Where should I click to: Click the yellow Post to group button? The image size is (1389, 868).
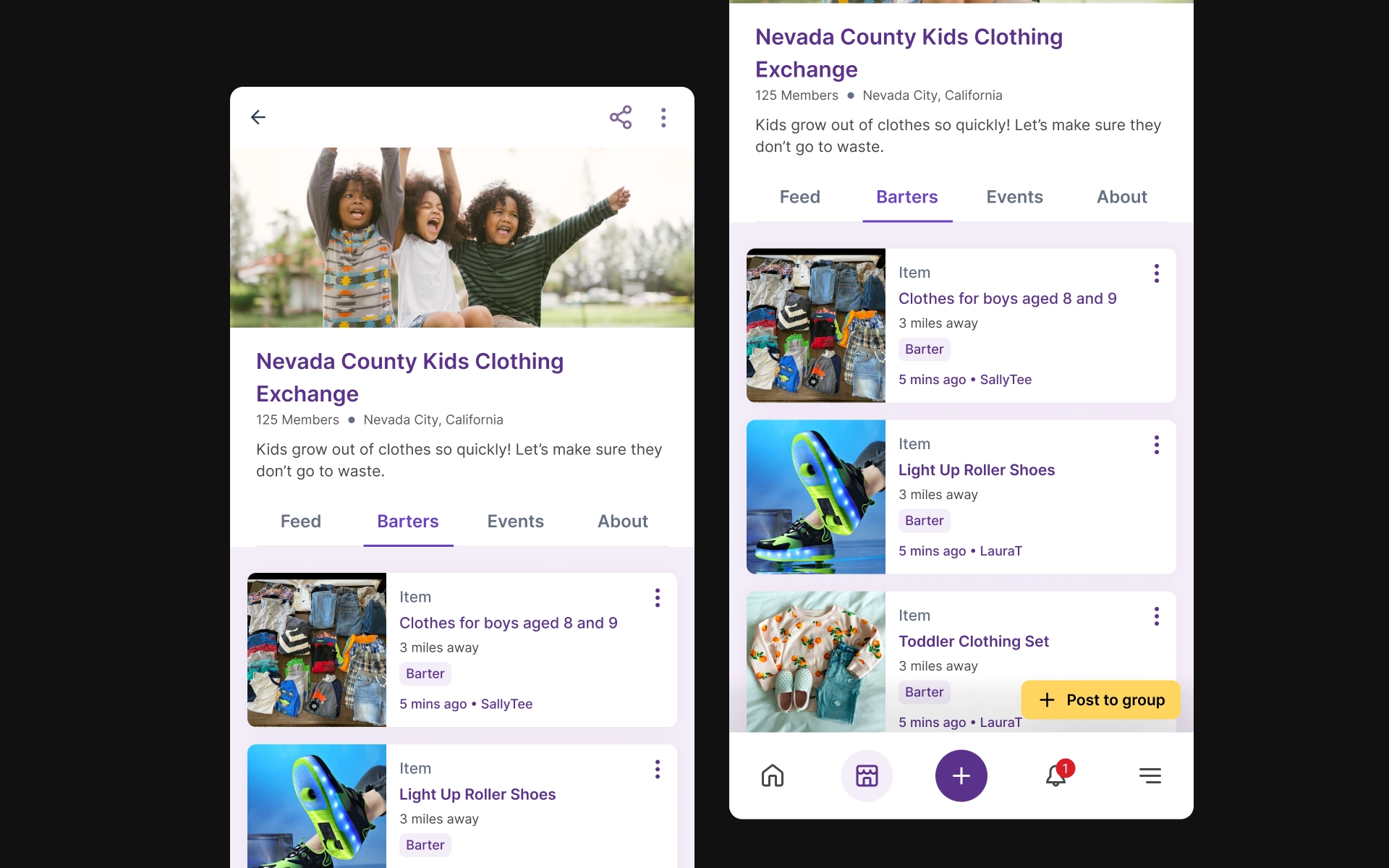click(1100, 699)
